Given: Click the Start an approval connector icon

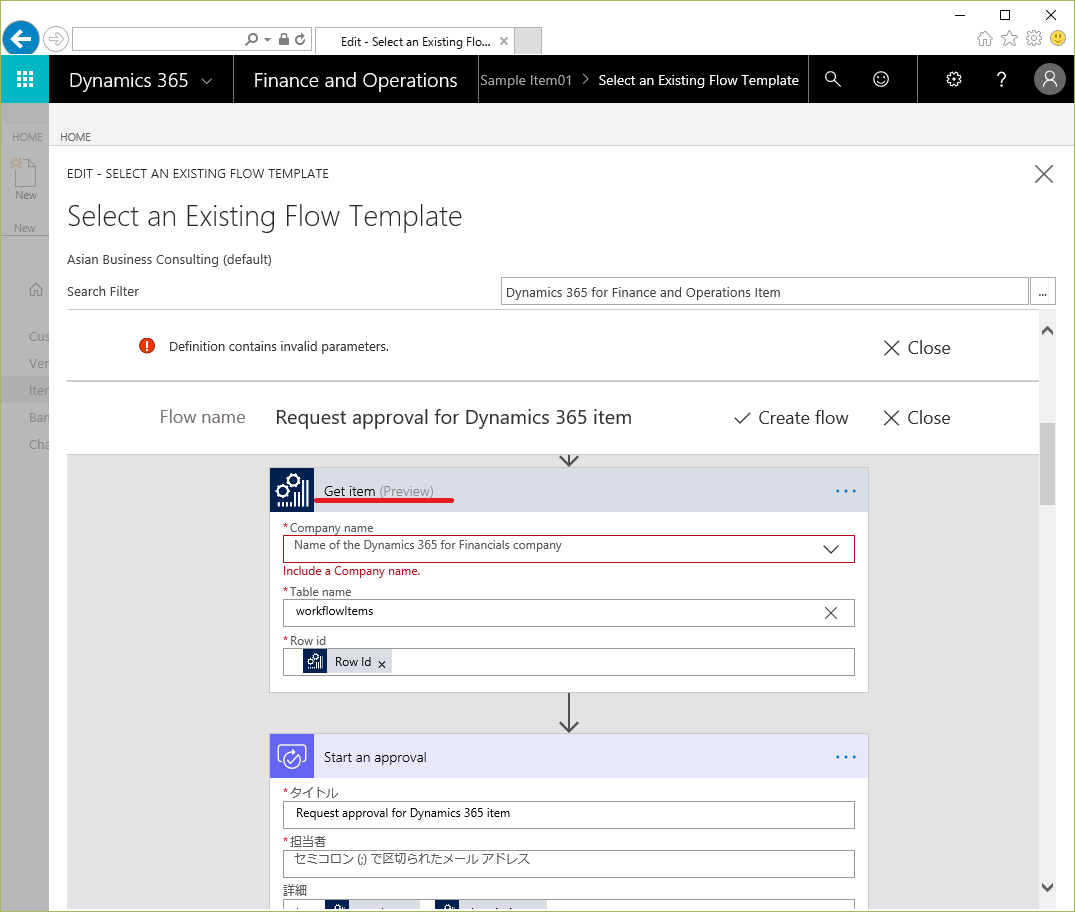Looking at the screenshot, I should 292,756.
